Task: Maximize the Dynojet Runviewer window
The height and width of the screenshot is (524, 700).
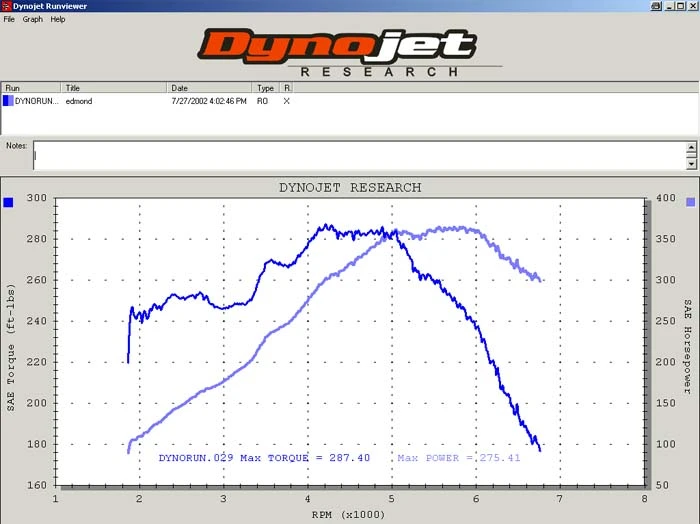Action: point(680,6)
